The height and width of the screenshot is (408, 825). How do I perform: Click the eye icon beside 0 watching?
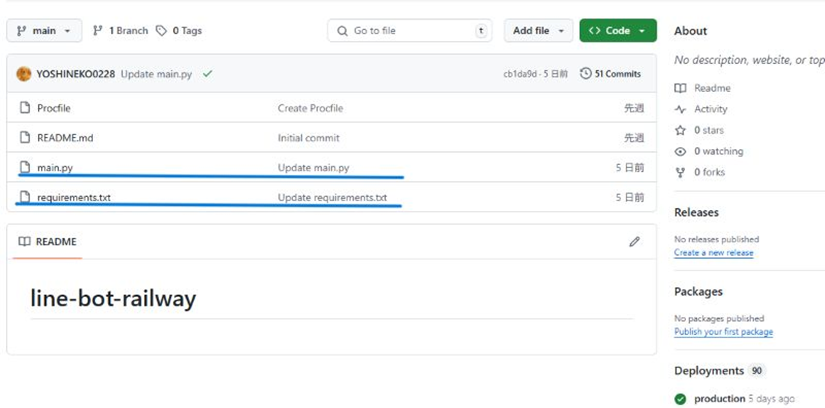[680, 151]
